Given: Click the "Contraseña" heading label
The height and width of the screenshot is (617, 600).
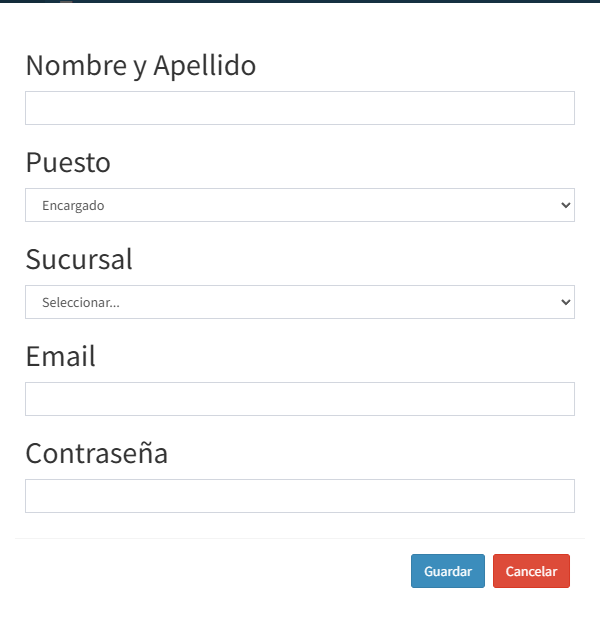Looking at the screenshot, I should click(96, 453).
